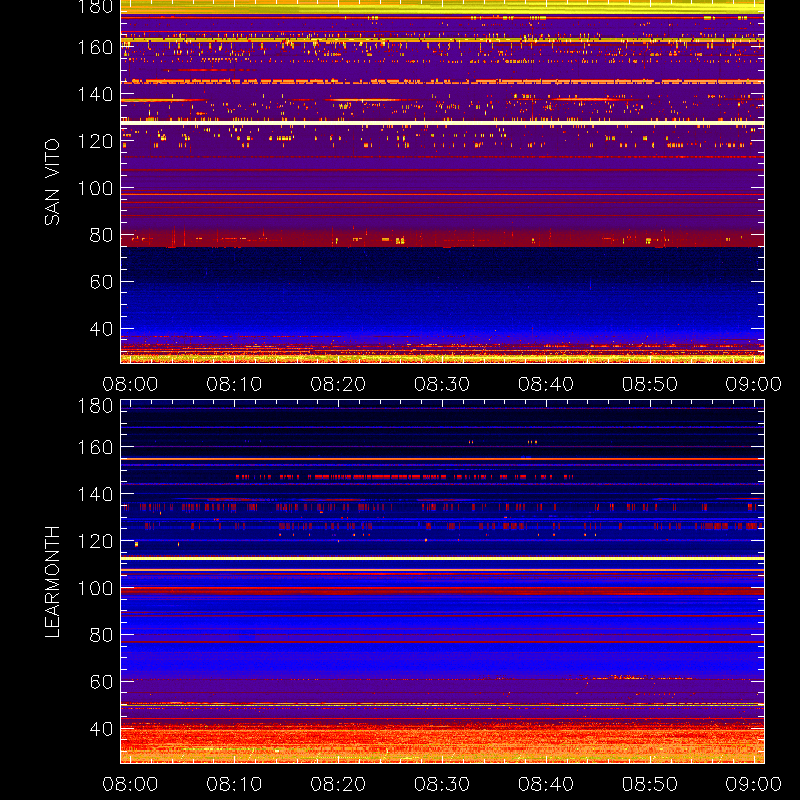
Task: Select San Vito plot's 08:10 time label
Action: tap(234, 384)
